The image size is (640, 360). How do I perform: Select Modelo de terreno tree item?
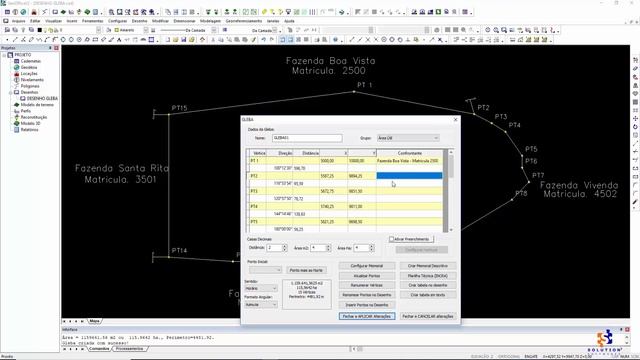click(x=37, y=105)
